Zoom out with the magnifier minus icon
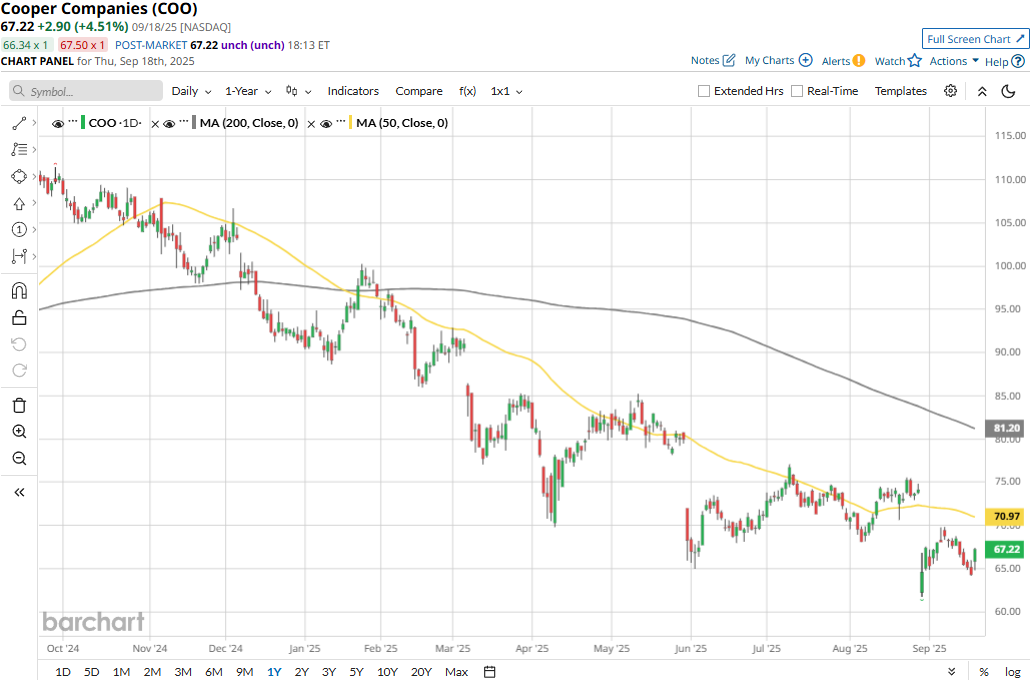This screenshot has width=1031, height=680. point(19,458)
